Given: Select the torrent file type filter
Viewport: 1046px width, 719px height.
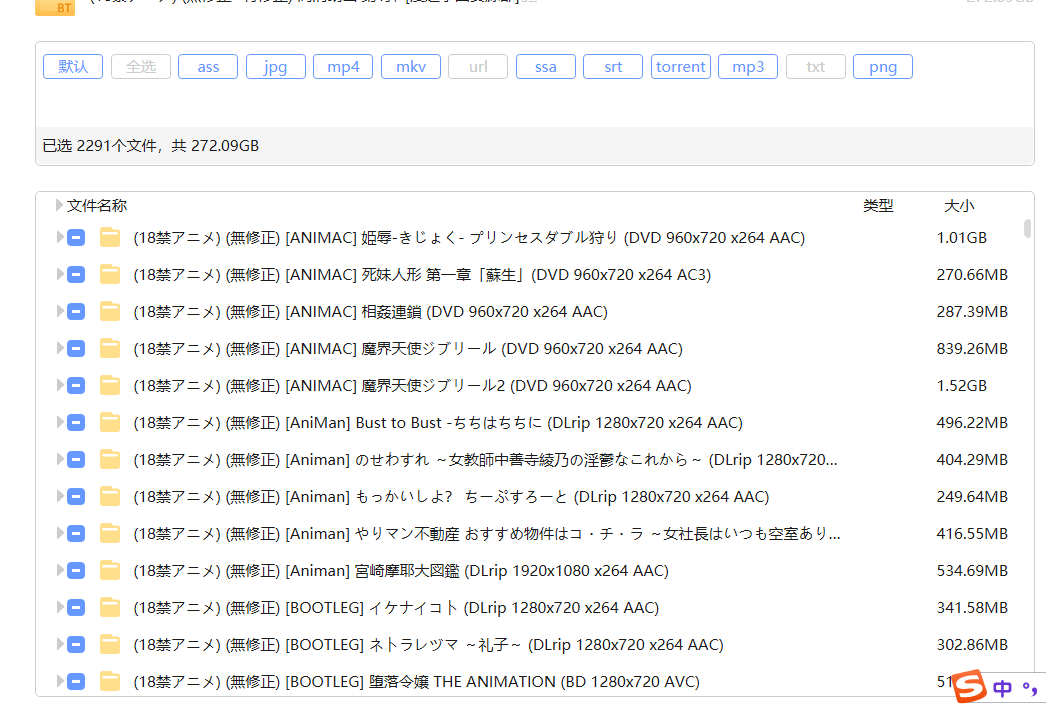Looking at the screenshot, I should pos(680,67).
